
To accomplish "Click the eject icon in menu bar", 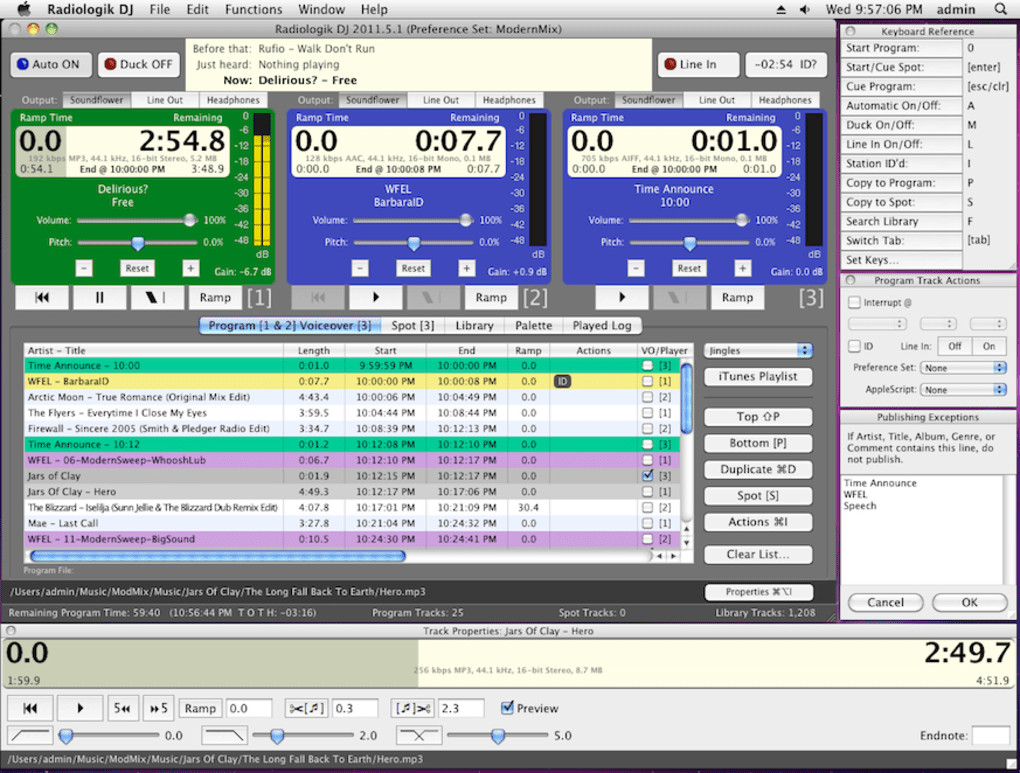I will (781, 9).
